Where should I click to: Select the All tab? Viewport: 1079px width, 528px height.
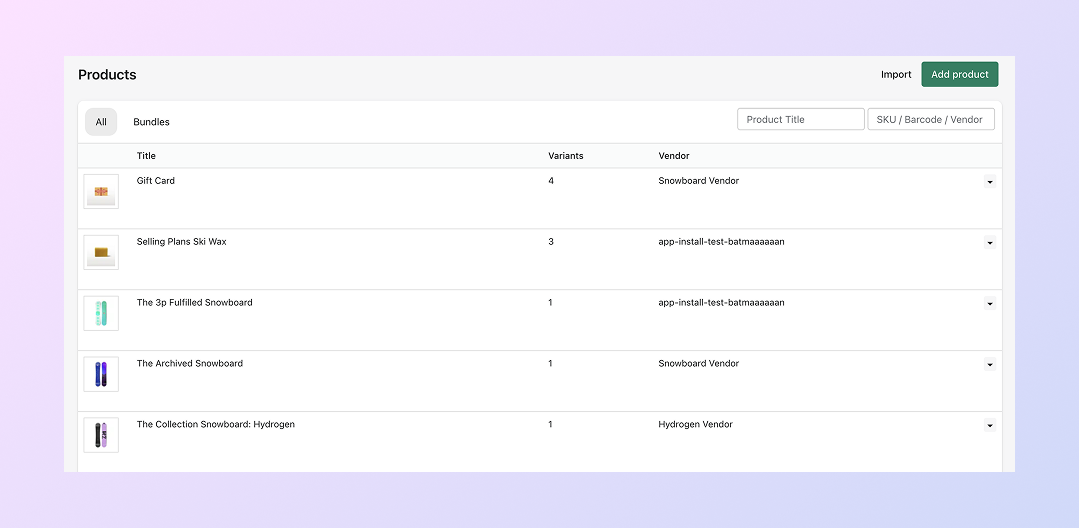click(x=101, y=122)
